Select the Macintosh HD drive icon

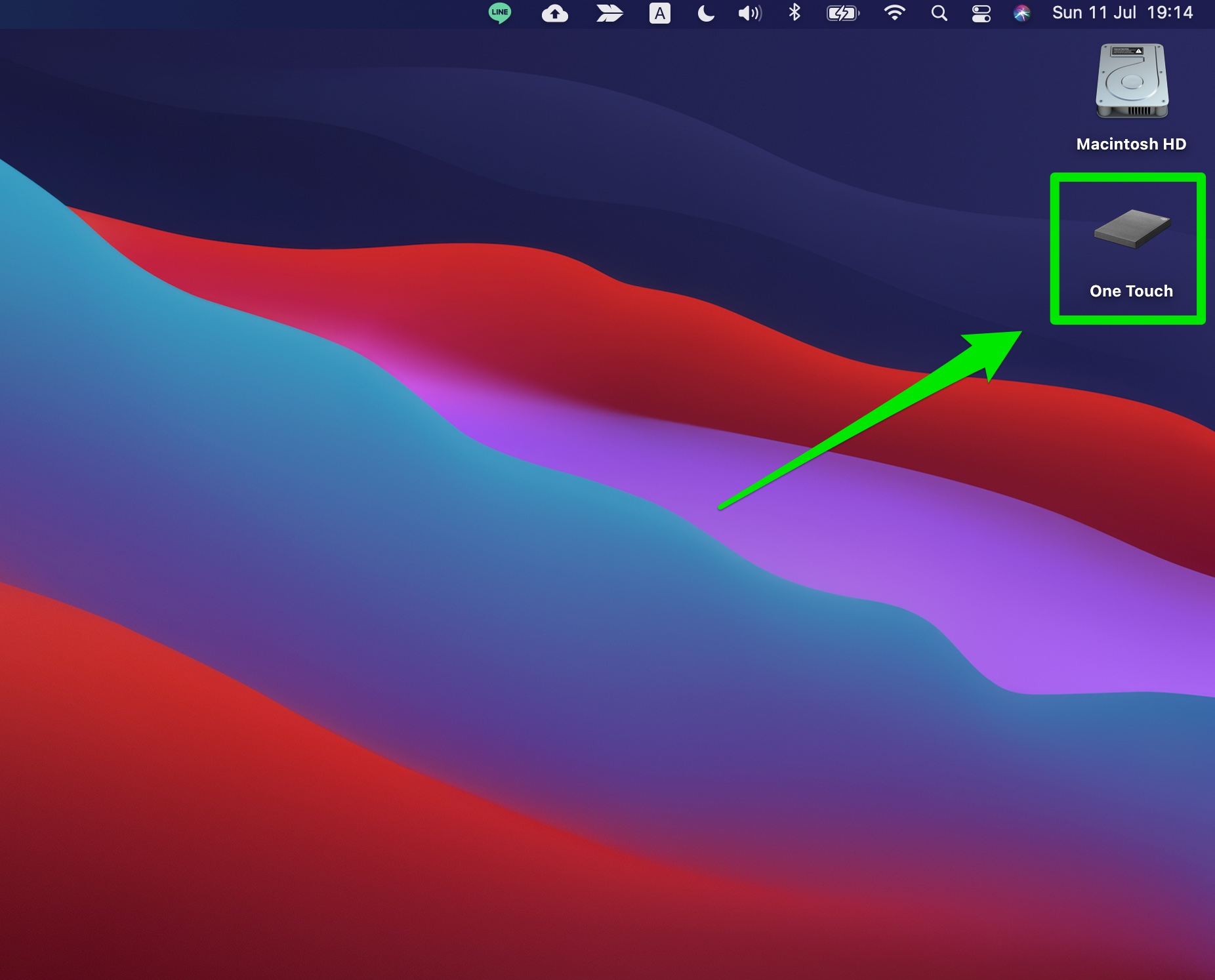tap(1132, 82)
